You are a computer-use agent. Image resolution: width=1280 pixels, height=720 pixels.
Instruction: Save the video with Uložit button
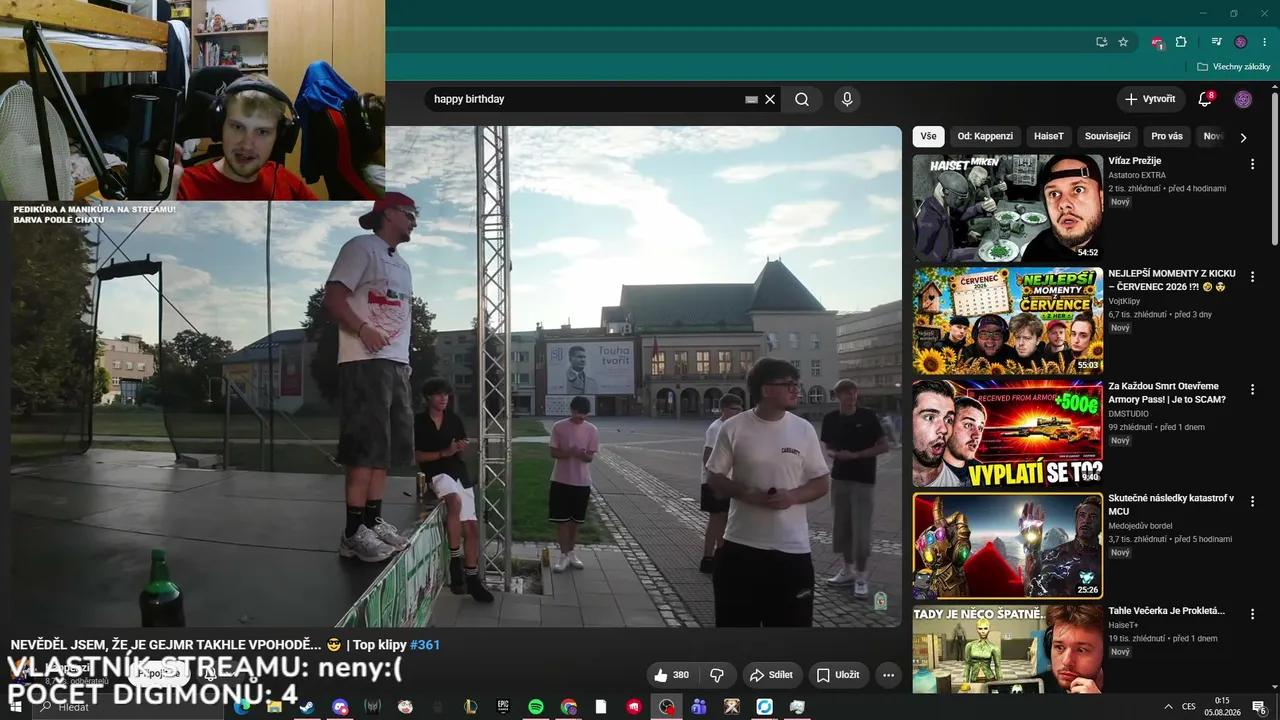click(x=837, y=675)
